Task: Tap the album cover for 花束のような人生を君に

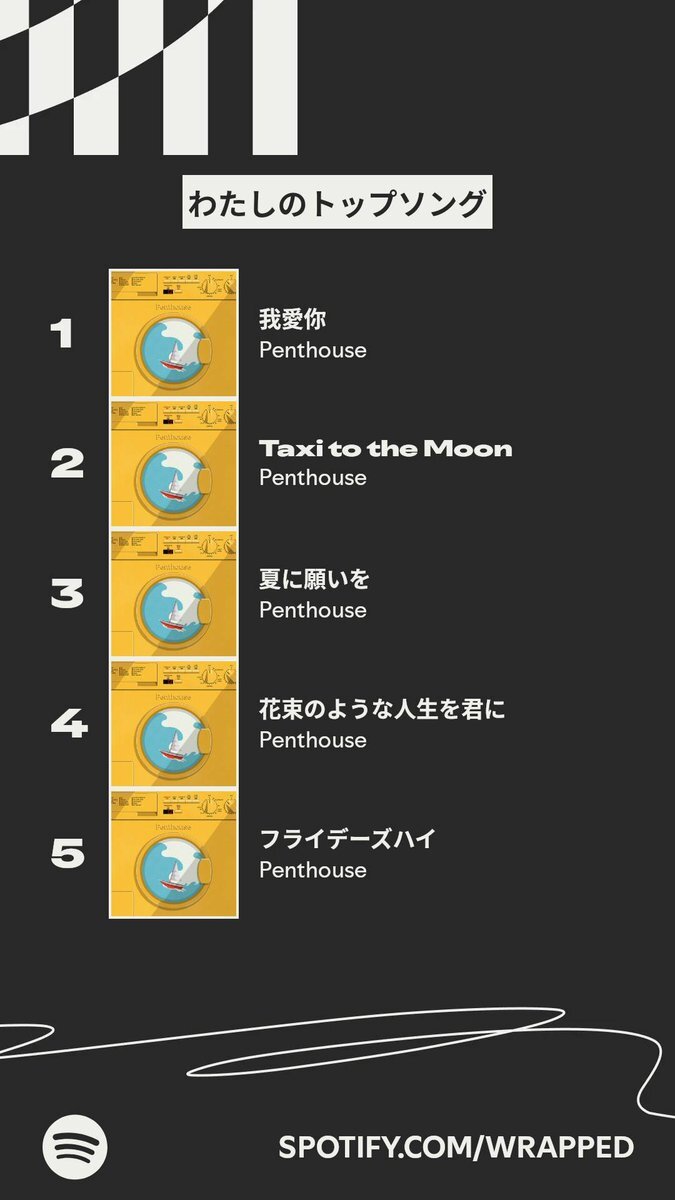Action: 173,724
